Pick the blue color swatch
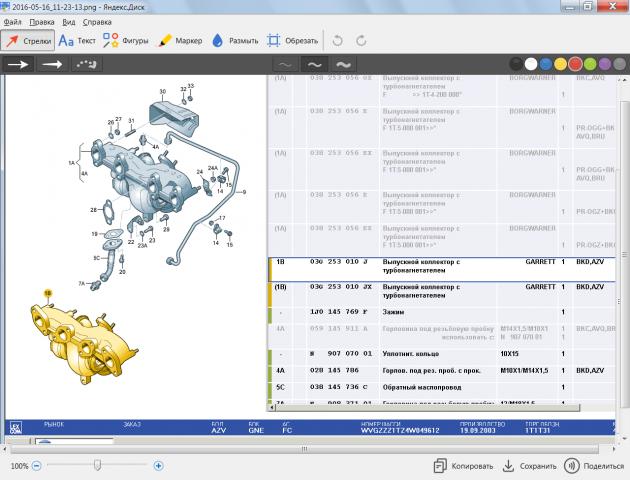This screenshot has width=630, height=480. [x=546, y=64]
